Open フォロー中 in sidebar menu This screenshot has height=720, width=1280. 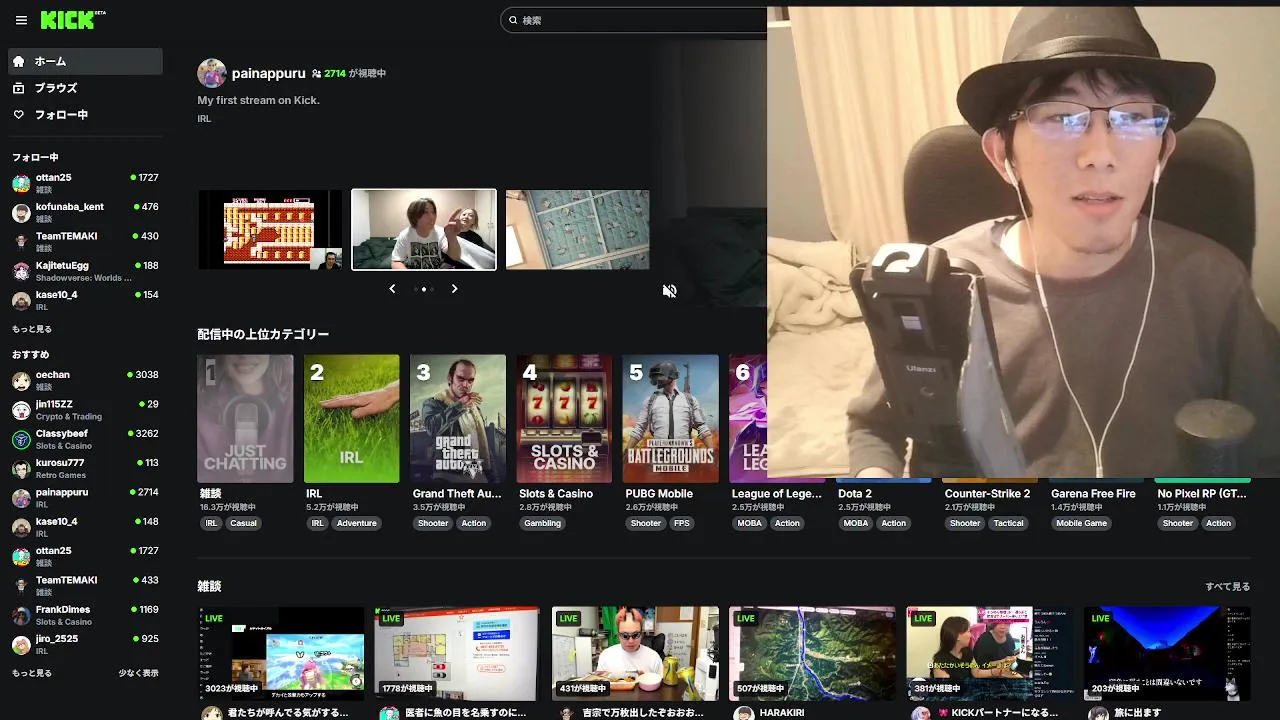85,115
